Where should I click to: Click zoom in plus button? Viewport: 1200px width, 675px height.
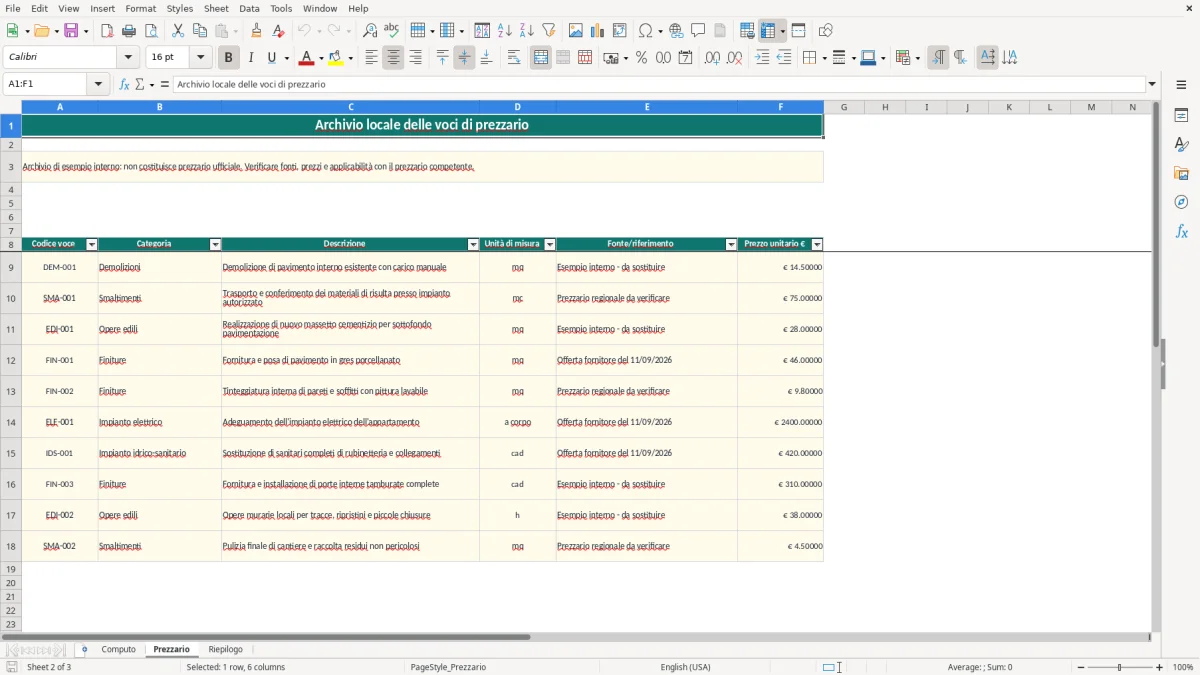click(x=1160, y=667)
